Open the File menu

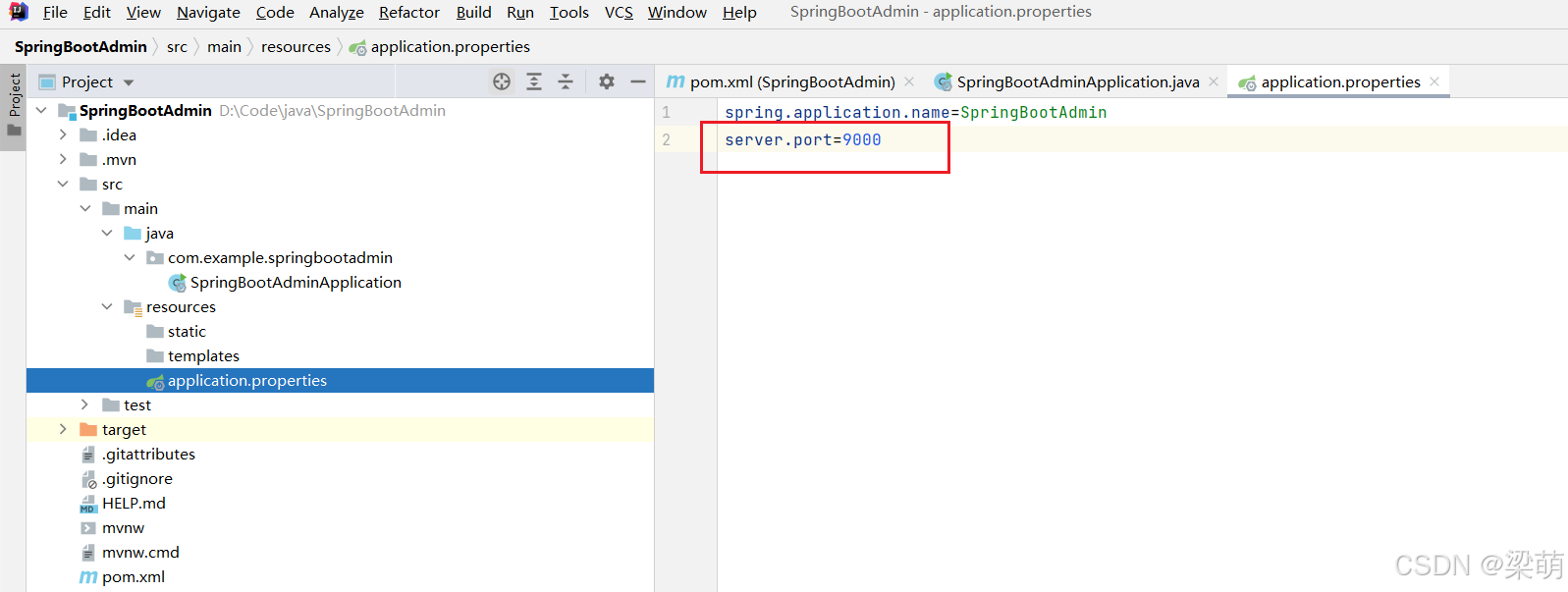[x=55, y=12]
